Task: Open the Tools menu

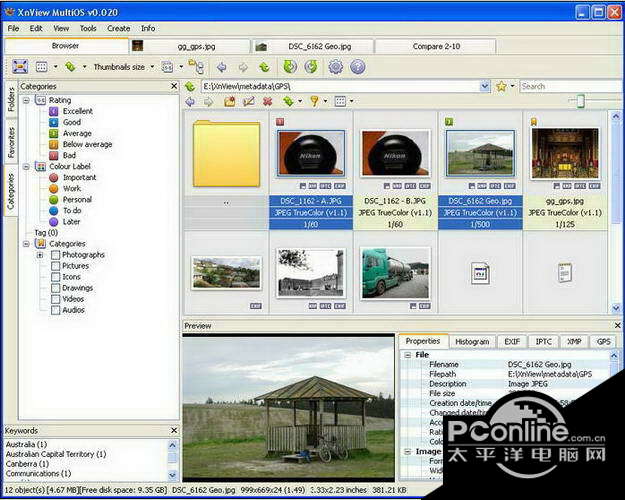Action: 88,28
